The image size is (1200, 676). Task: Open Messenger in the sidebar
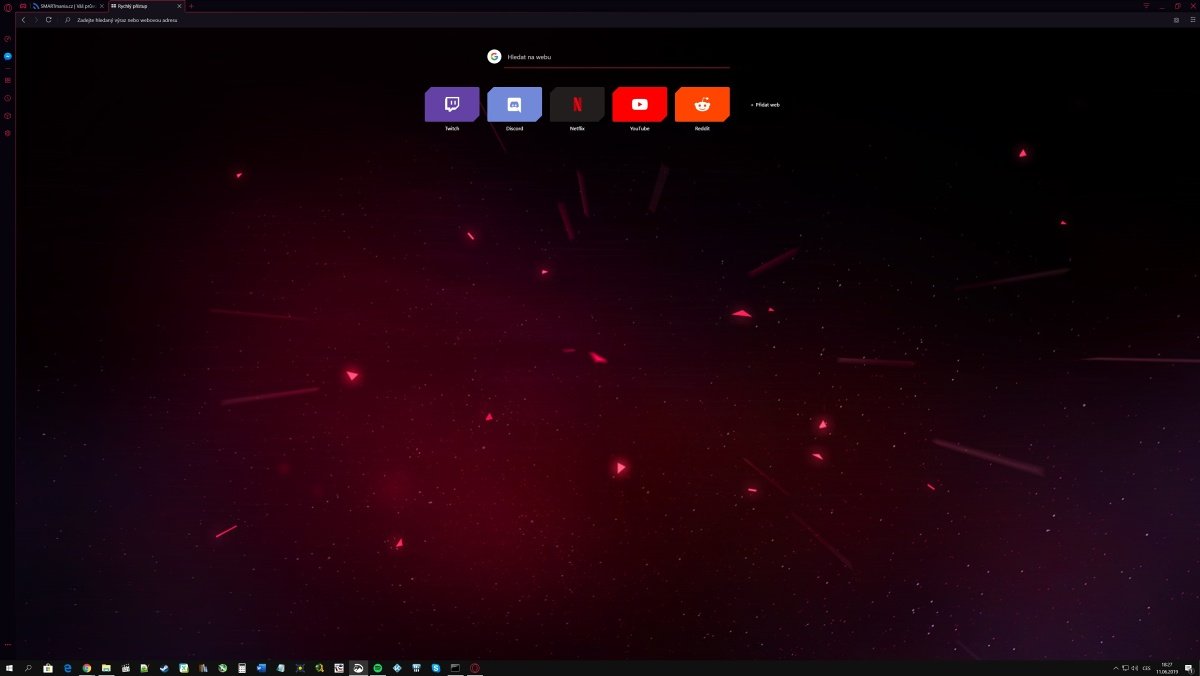pos(8,56)
